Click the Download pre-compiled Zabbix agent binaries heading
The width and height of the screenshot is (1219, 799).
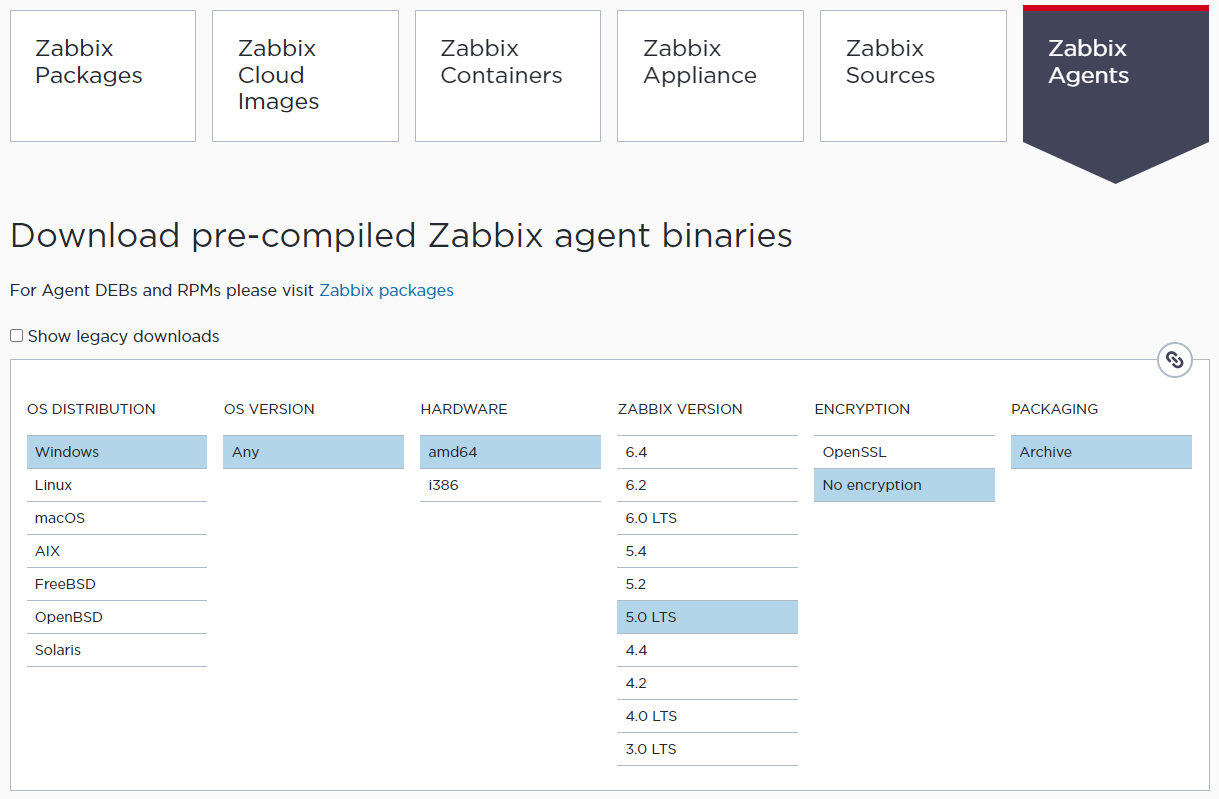tap(400, 235)
